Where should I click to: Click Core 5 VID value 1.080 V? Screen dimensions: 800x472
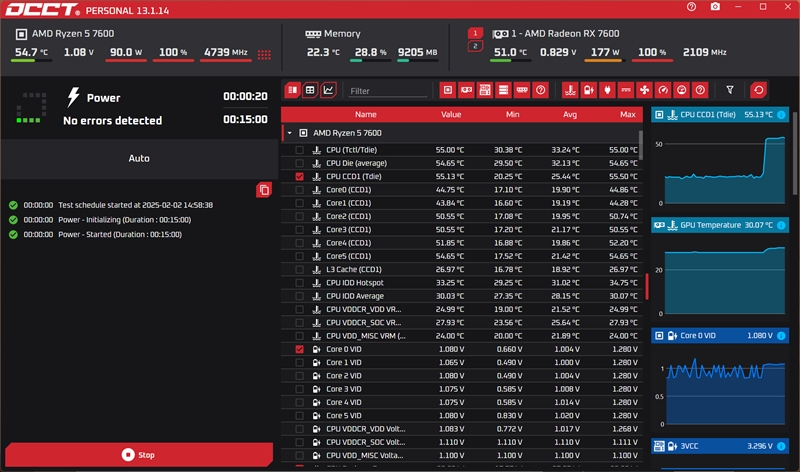pos(452,416)
